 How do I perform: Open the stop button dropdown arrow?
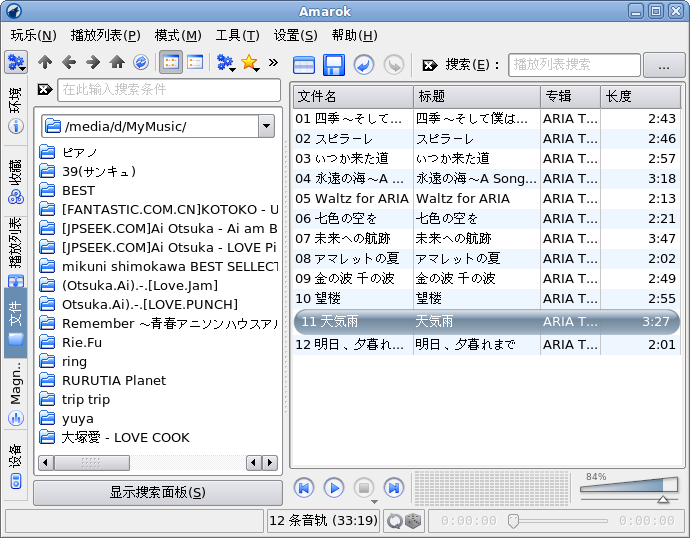click(x=374, y=502)
